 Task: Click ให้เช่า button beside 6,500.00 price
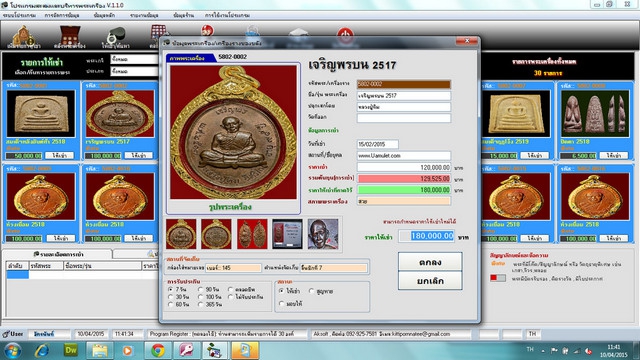[x=613, y=155]
